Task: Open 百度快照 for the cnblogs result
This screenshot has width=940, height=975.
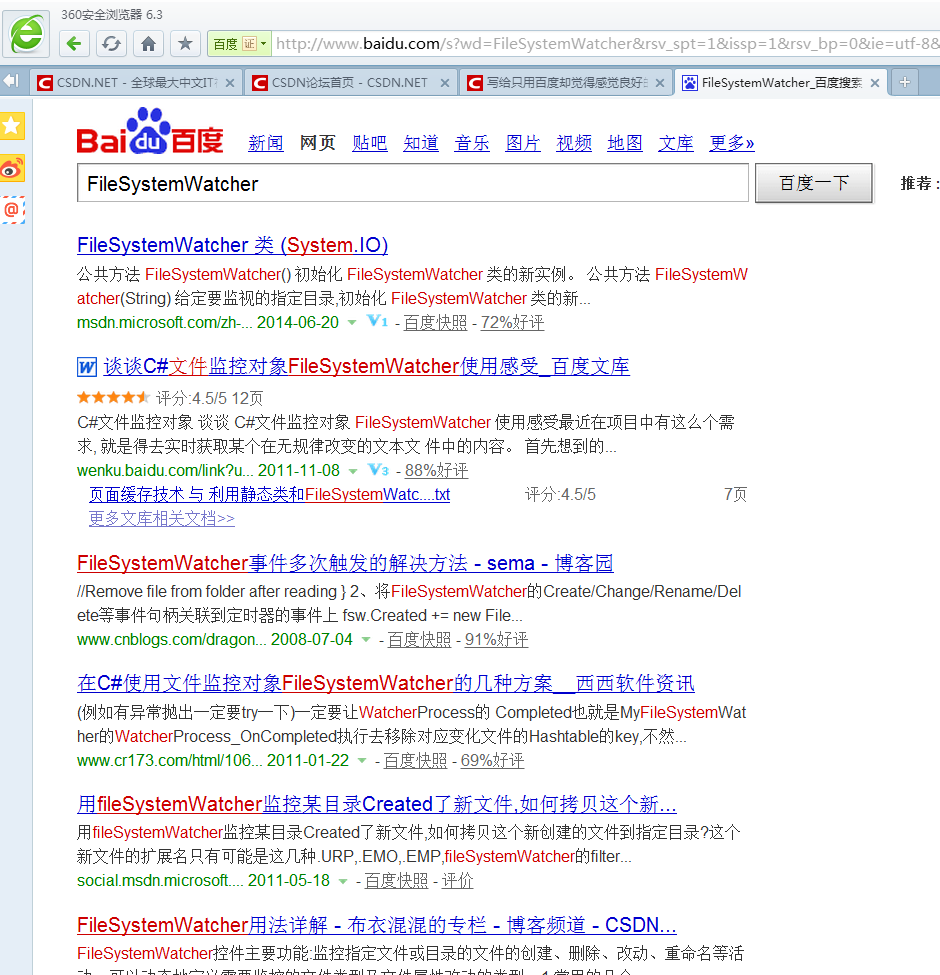Action: [x=419, y=640]
